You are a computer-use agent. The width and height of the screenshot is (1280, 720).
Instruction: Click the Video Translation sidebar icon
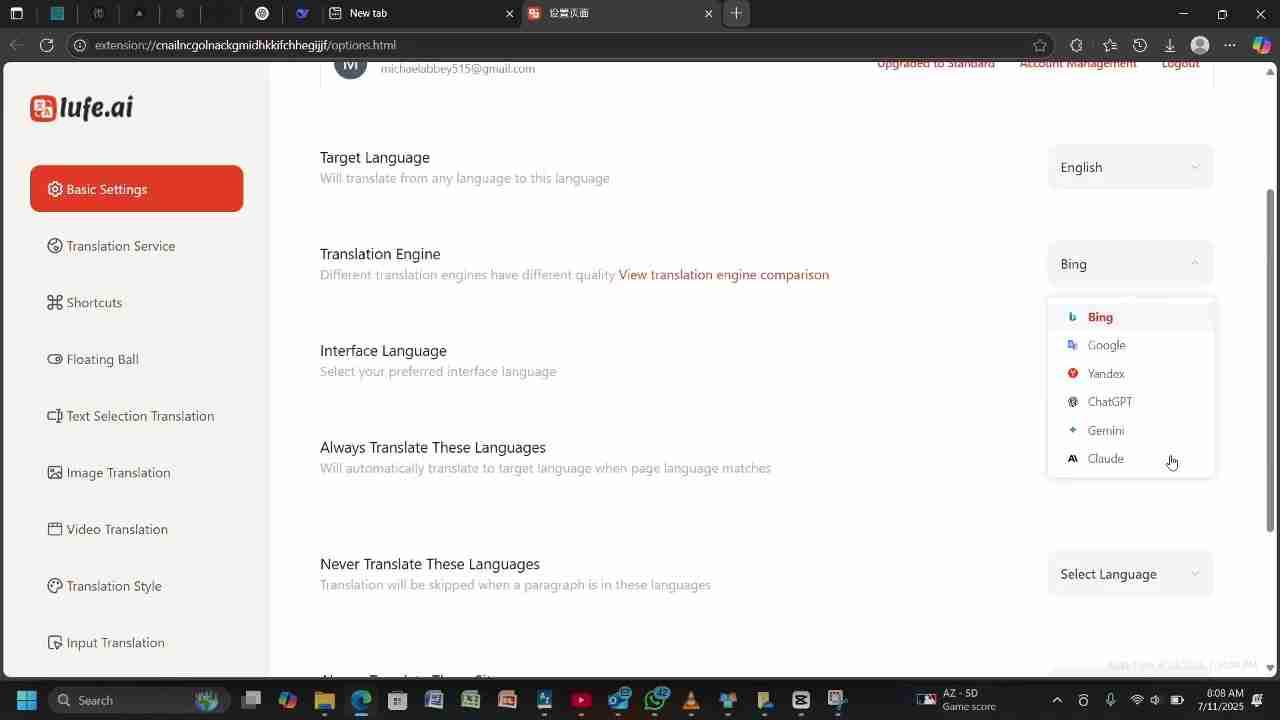click(x=55, y=529)
